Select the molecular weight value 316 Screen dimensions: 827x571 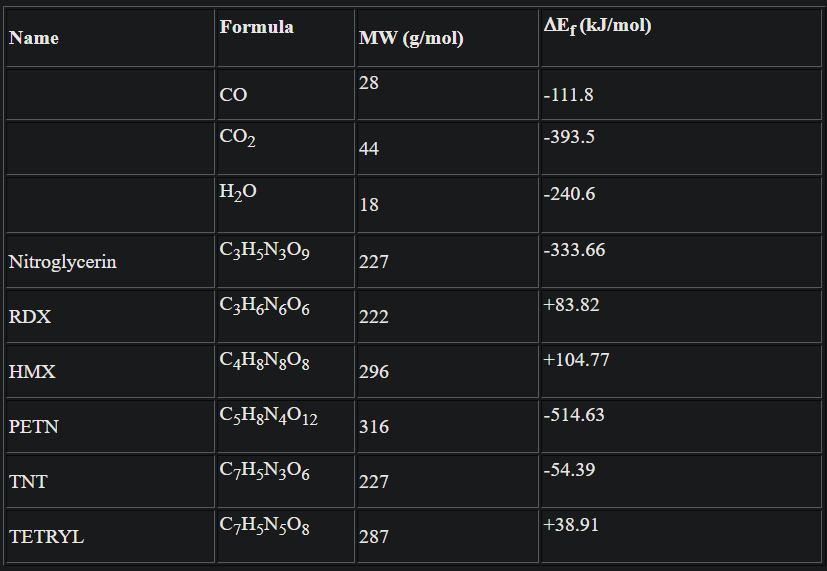[373, 427]
